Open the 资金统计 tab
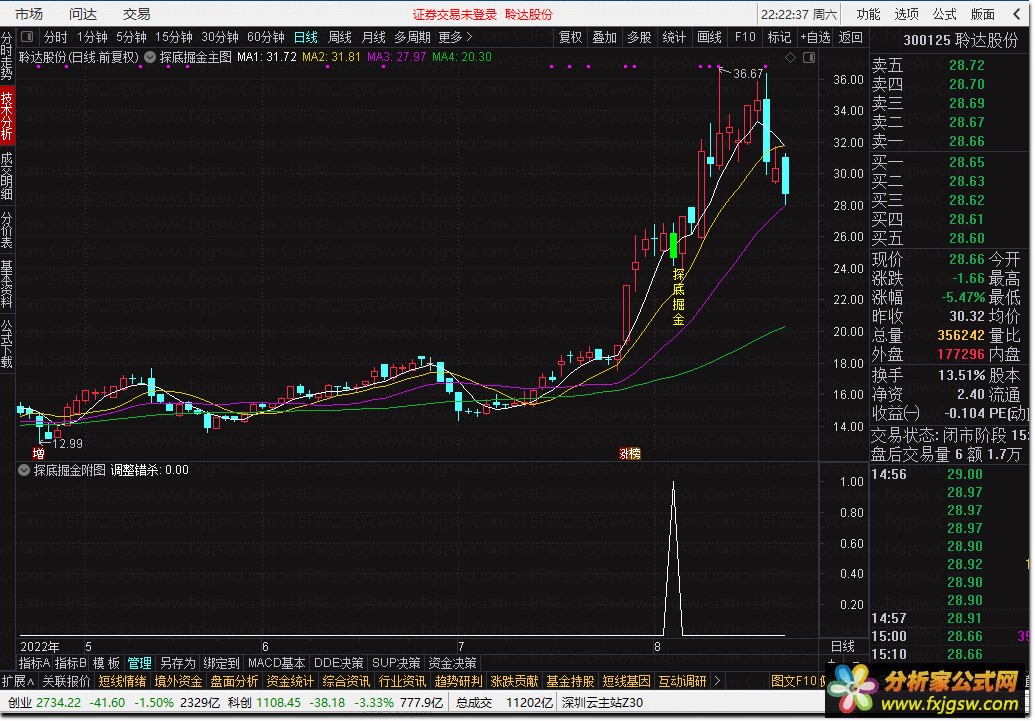The image size is (1035, 721). pos(290,681)
